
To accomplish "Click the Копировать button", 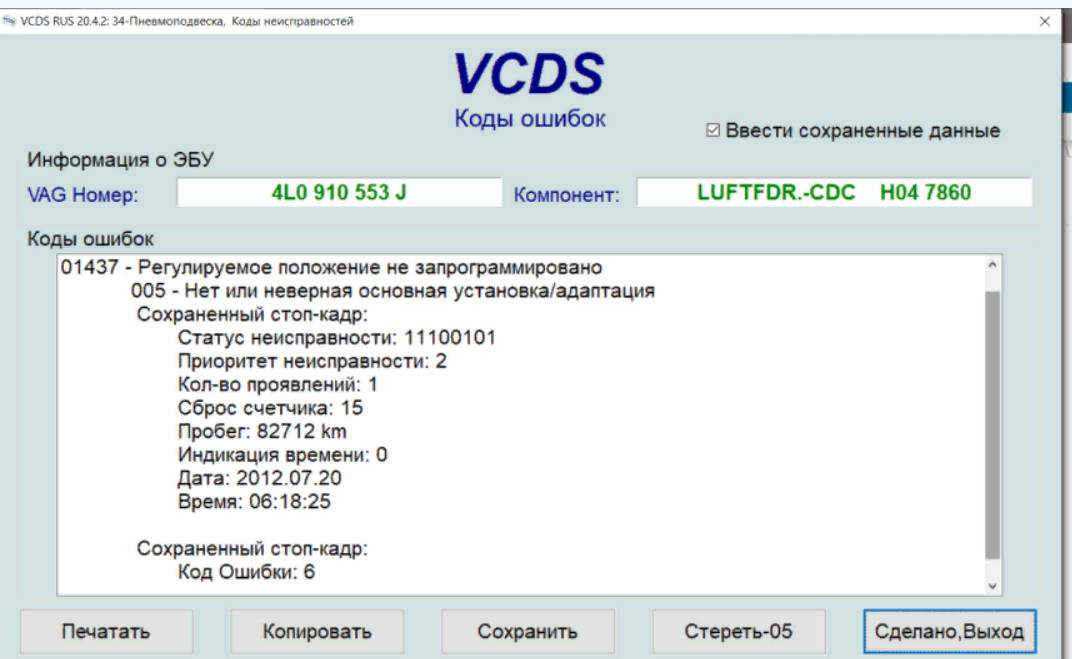I will click(317, 631).
